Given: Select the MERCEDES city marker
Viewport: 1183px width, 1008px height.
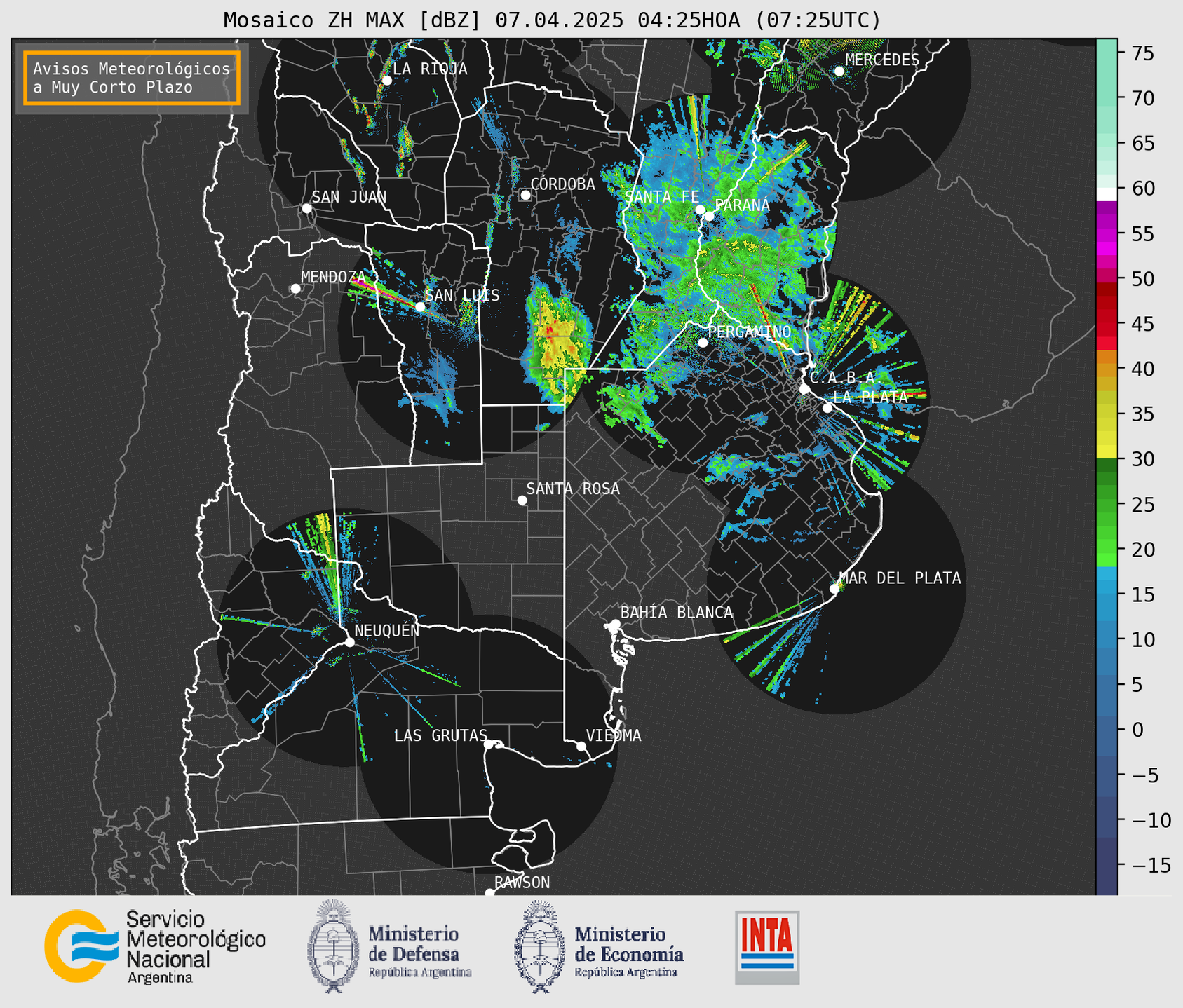Looking at the screenshot, I should pyautogui.click(x=839, y=71).
